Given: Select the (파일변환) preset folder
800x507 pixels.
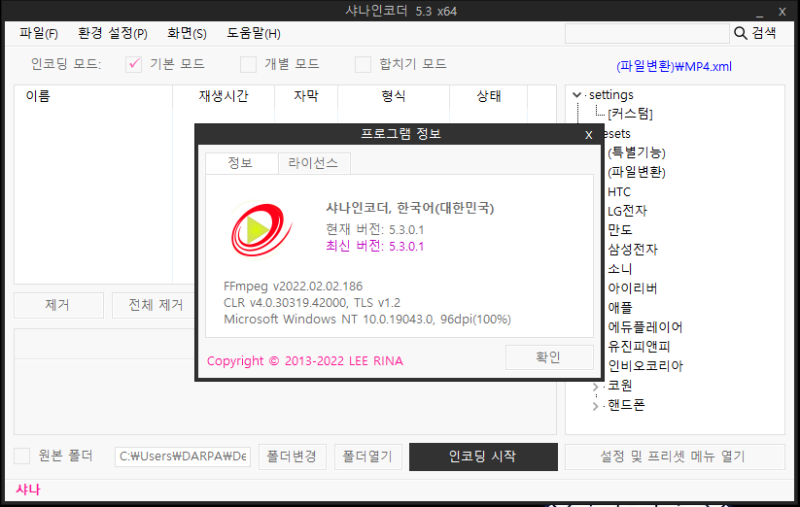Looking at the screenshot, I should (636, 172).
